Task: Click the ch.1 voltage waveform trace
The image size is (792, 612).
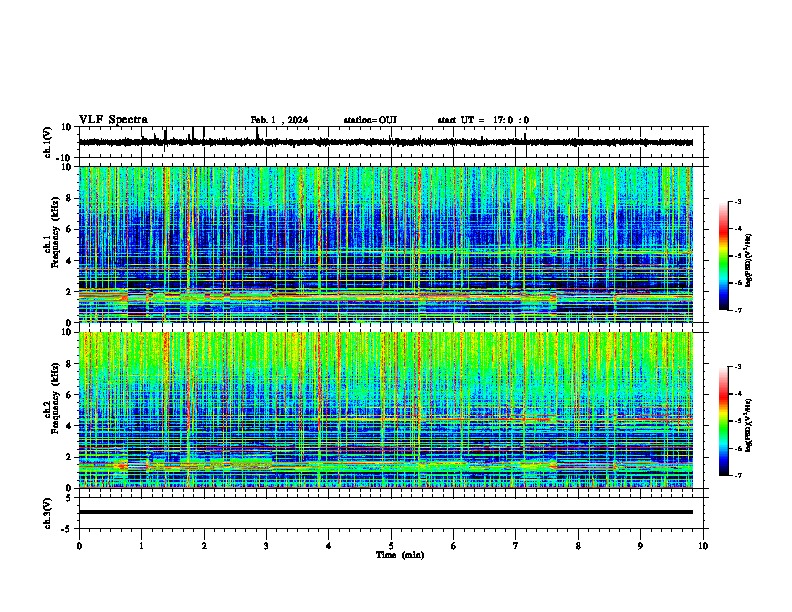Action: coord(386,142)
